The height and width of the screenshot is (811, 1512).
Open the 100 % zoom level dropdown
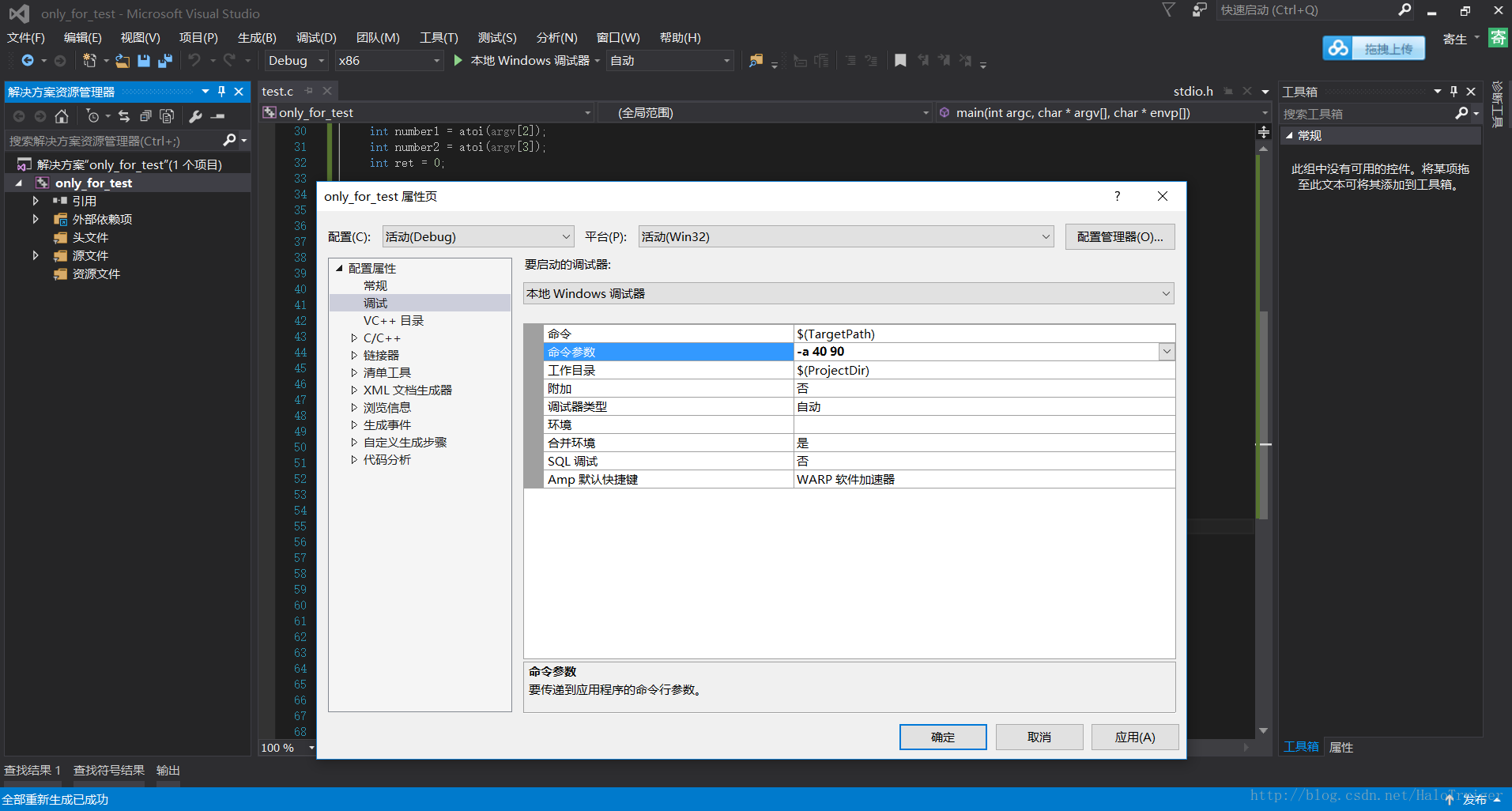click(311, 748)
